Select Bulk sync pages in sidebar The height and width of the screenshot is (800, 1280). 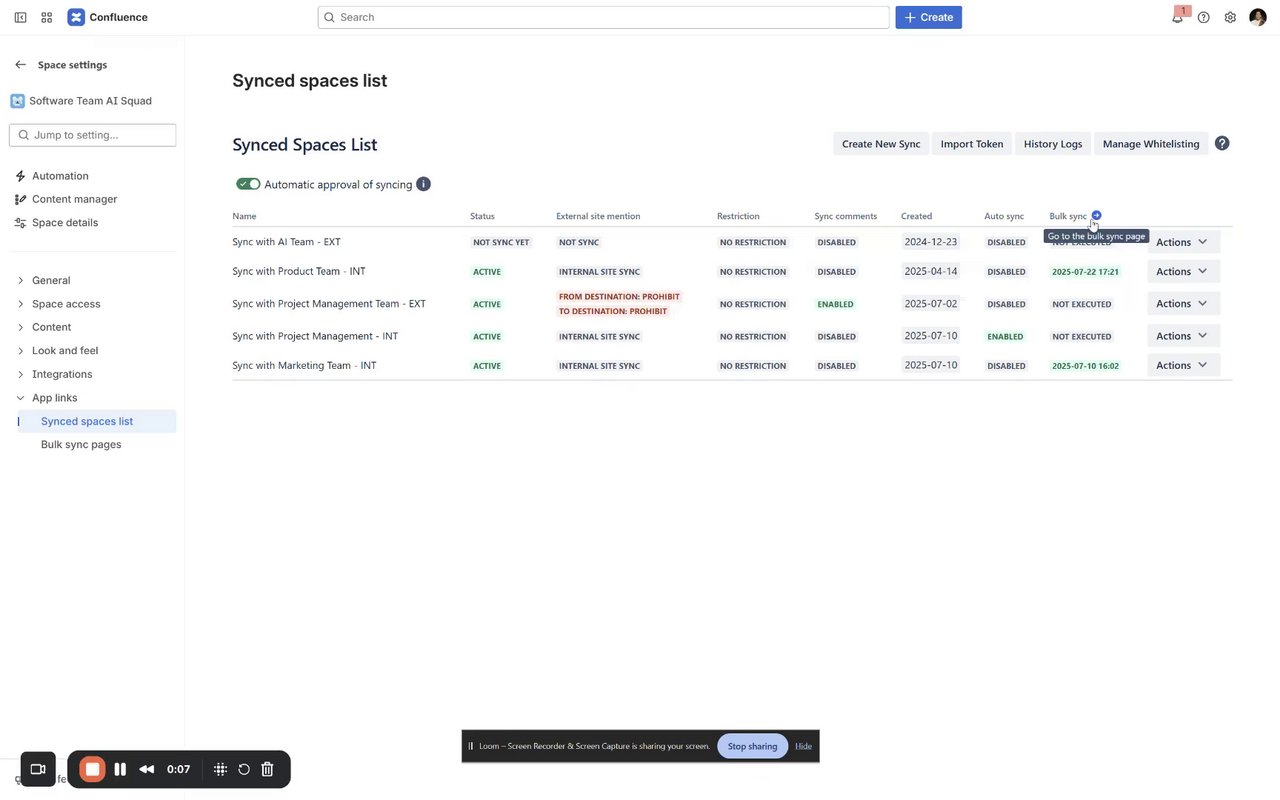pyautogui.click(x=81, y=444)
